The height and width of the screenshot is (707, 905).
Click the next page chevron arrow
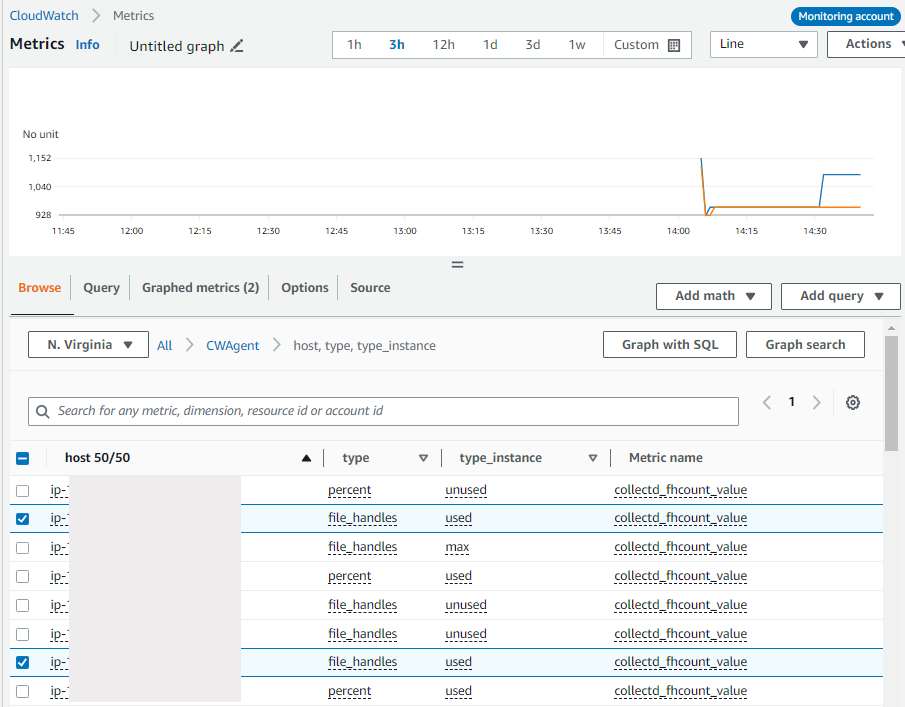point(814,401)
